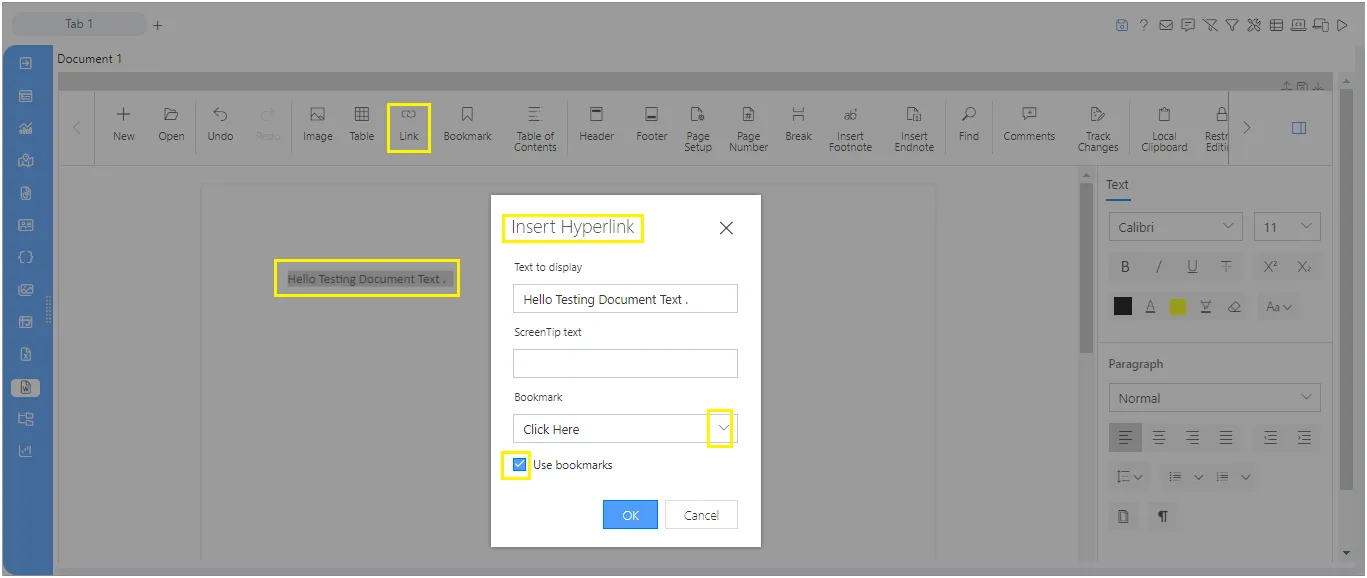Open the Aa change case dropdown
This screenshot has height=578, width=1367.
(x=1278, y=307)
